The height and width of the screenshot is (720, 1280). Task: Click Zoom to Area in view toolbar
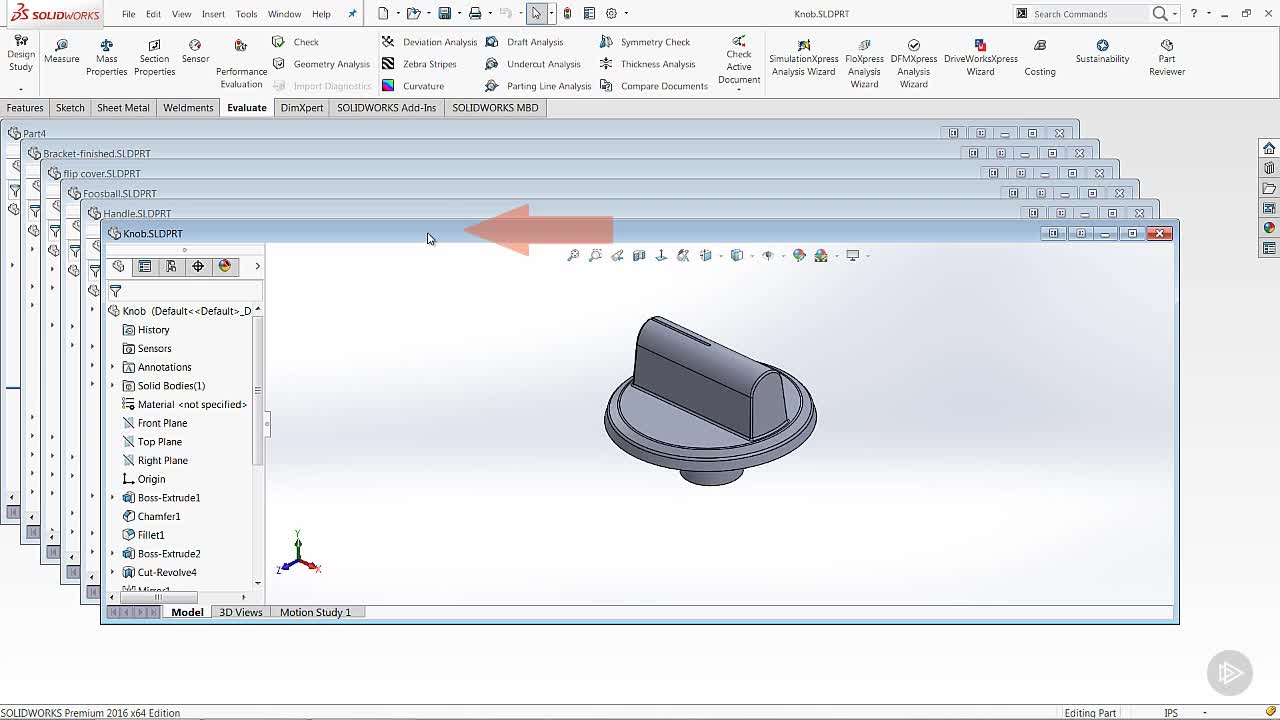click(595, 256)
